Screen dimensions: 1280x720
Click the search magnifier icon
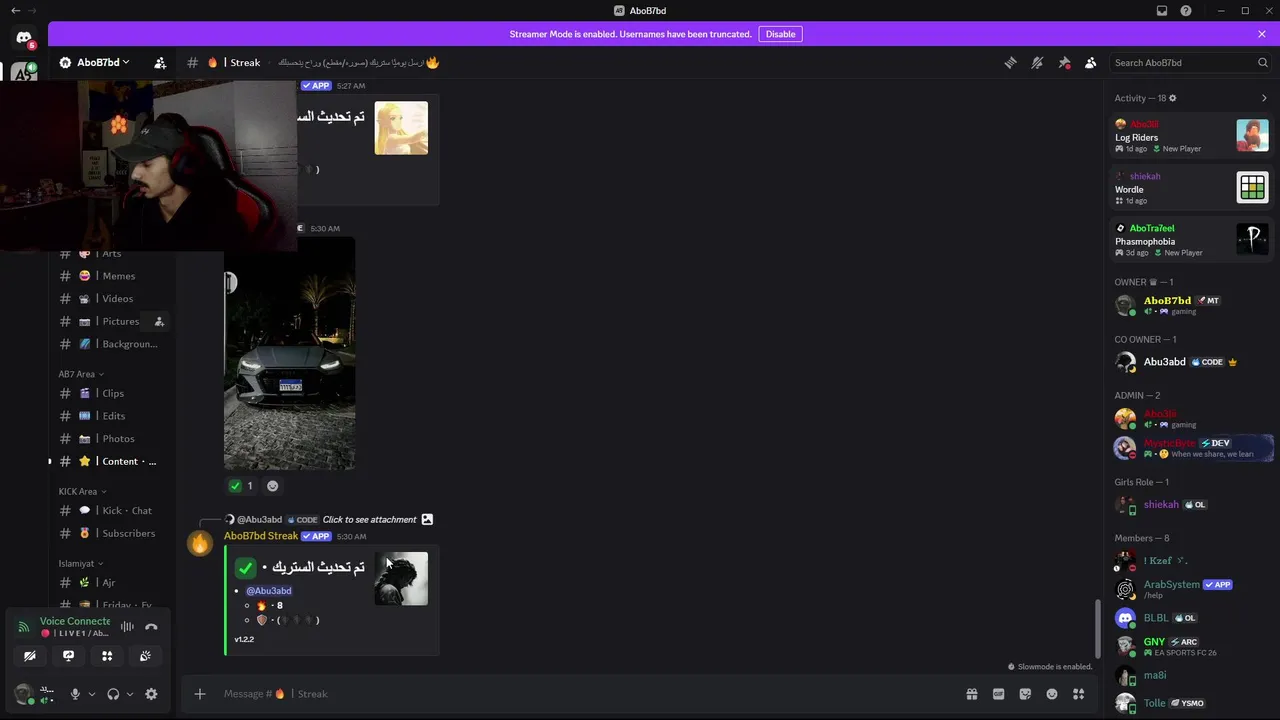click(x=1262, y=62)
